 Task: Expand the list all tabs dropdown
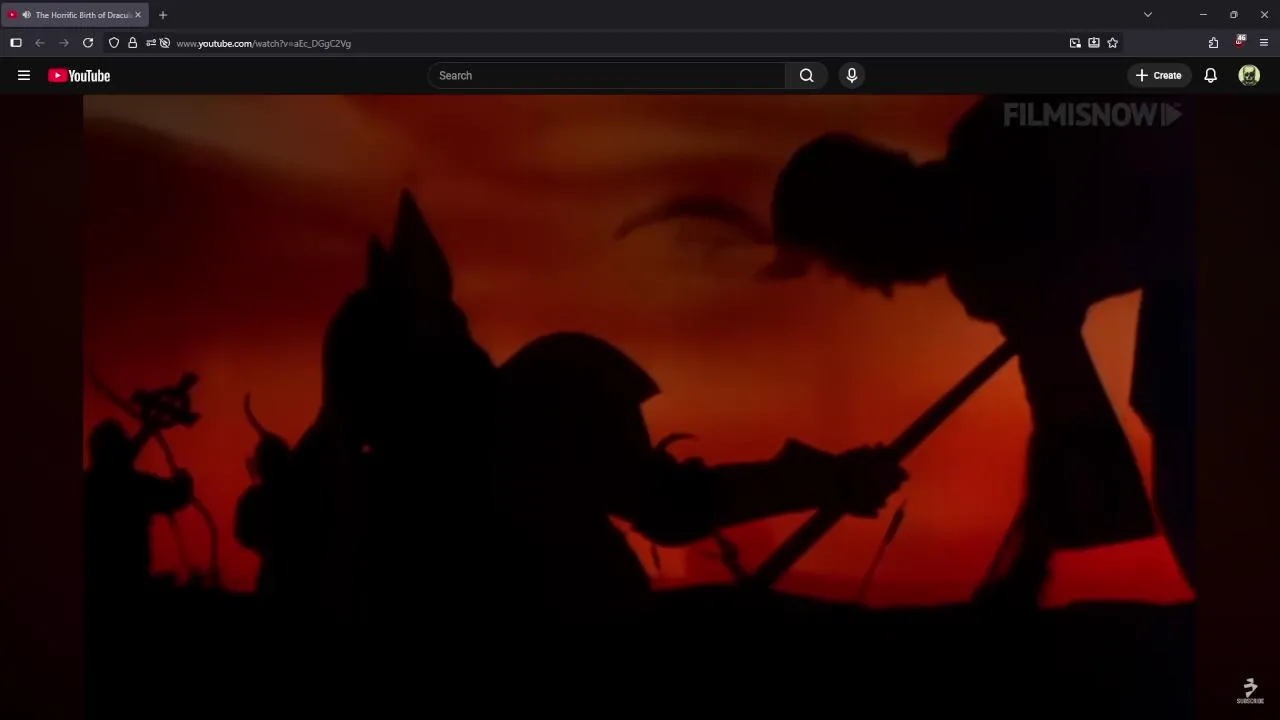click(1148, 15)
